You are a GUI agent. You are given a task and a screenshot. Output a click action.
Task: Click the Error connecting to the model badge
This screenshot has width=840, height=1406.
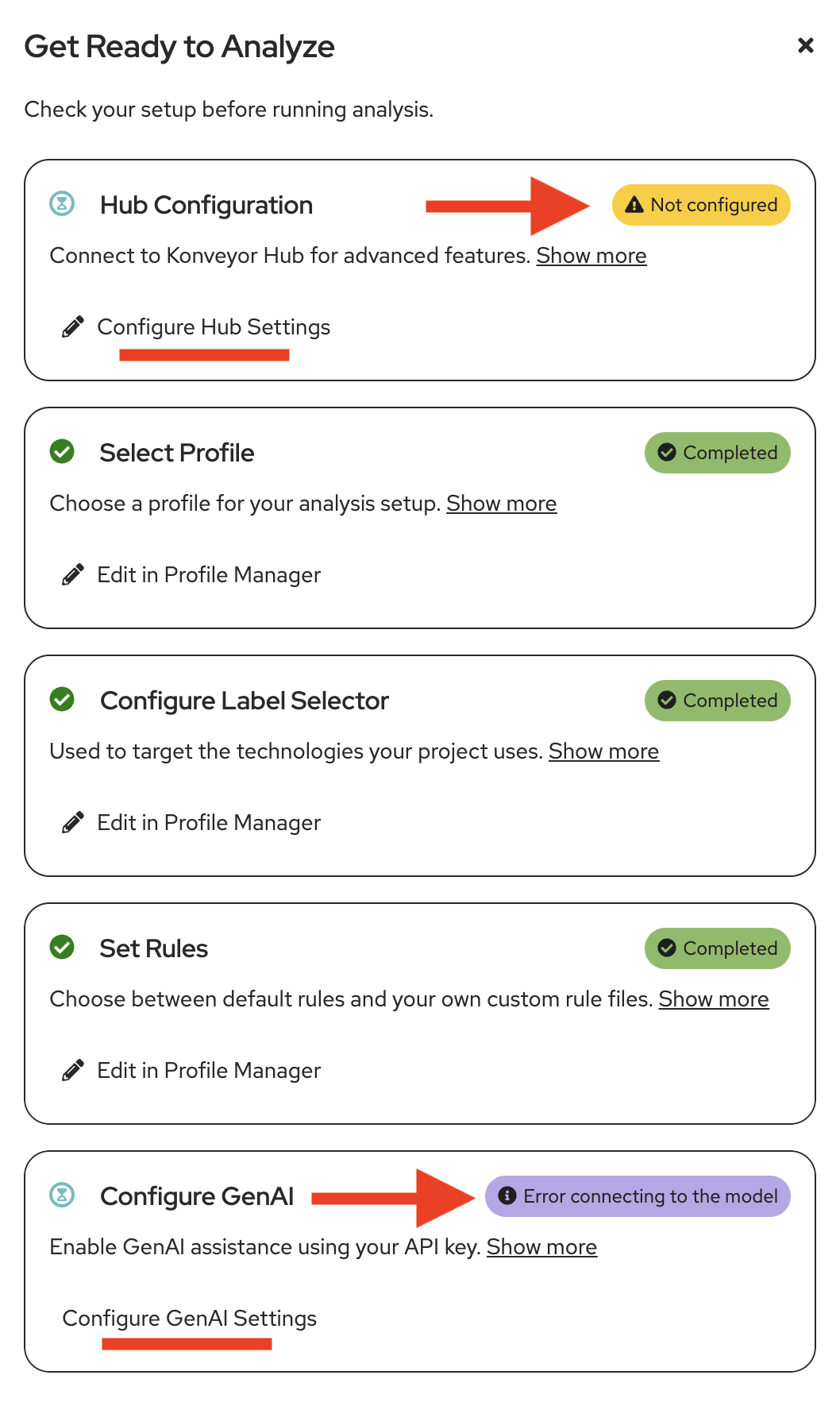click(x=638, y=1196)
